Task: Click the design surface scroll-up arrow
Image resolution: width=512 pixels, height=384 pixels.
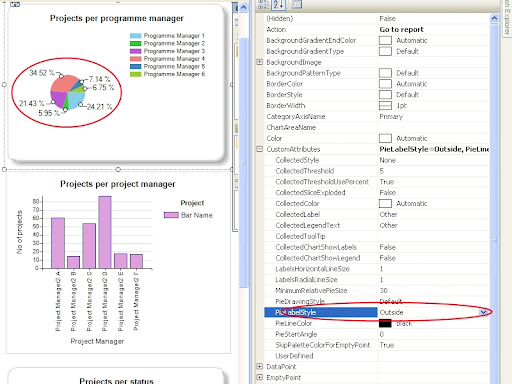Action: coord(244,7)
